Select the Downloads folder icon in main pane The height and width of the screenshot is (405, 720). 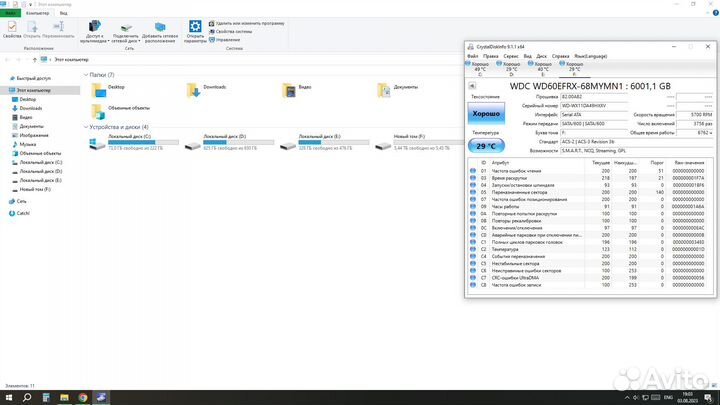[193, 90]
